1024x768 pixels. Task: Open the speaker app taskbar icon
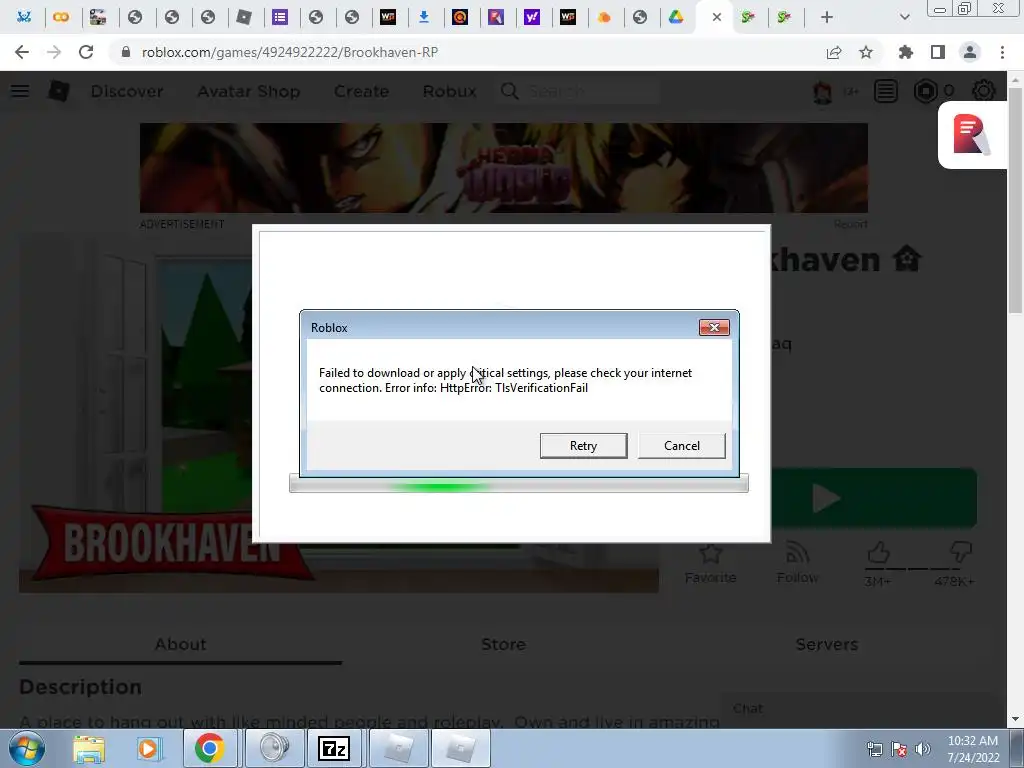click(x=274, y=748)
